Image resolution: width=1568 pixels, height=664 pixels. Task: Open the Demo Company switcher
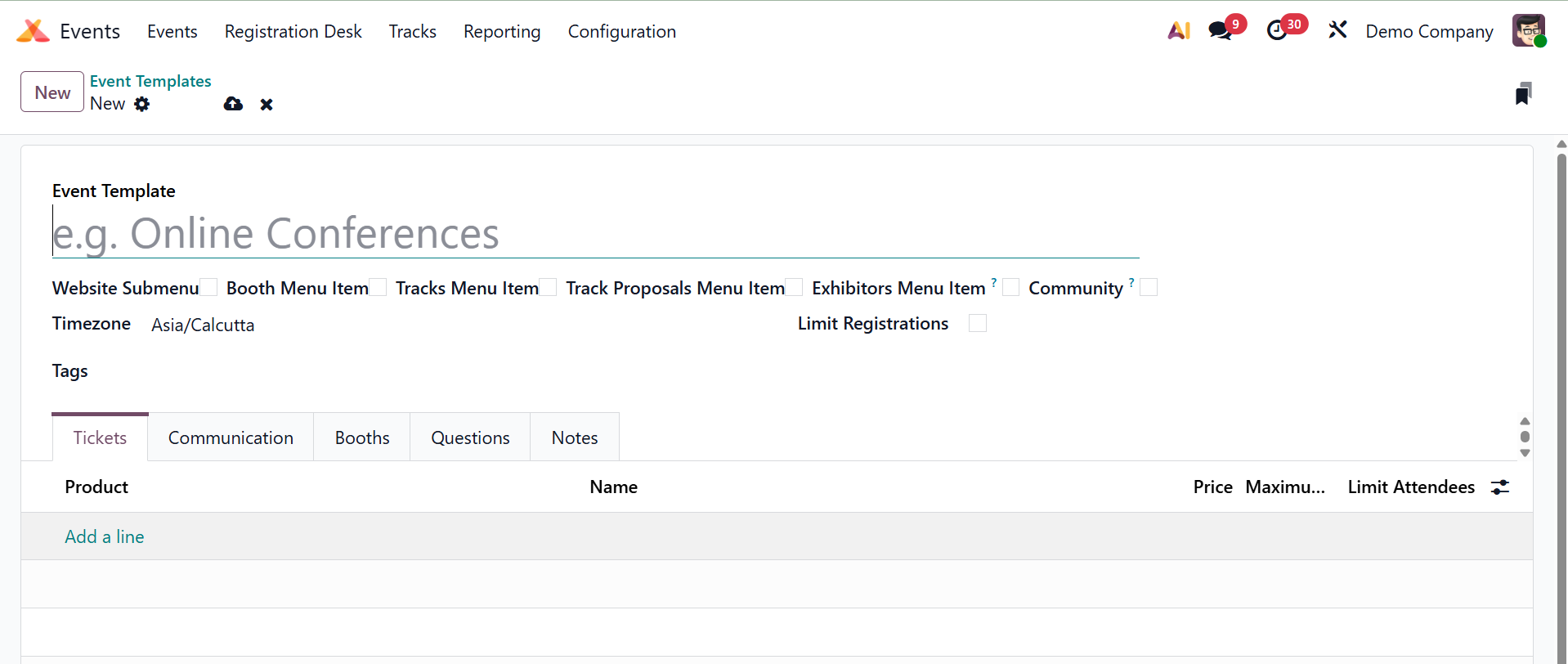click(1429, 31)
